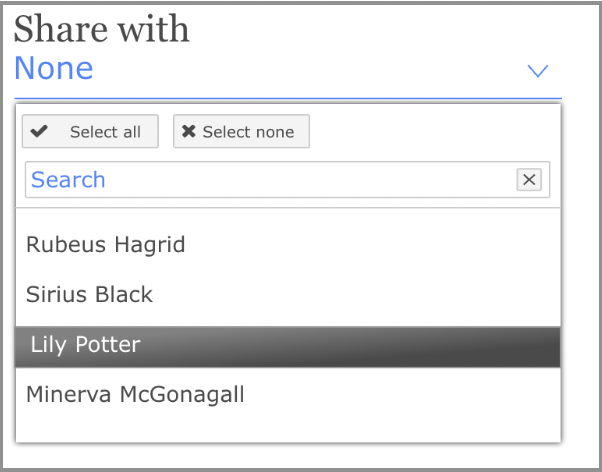
Task: Toggle Sirius Black selection
Action: point(90,295)
